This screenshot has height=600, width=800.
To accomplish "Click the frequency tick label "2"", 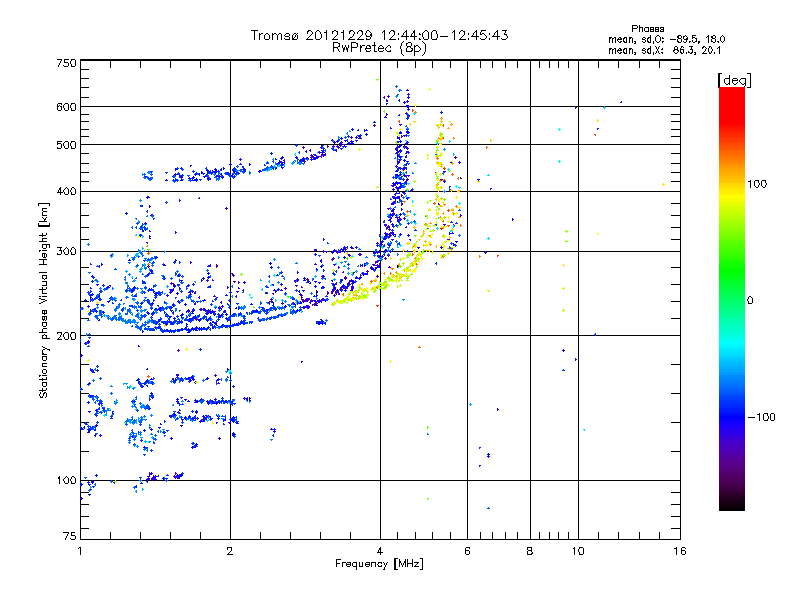I will coord(230,551).
